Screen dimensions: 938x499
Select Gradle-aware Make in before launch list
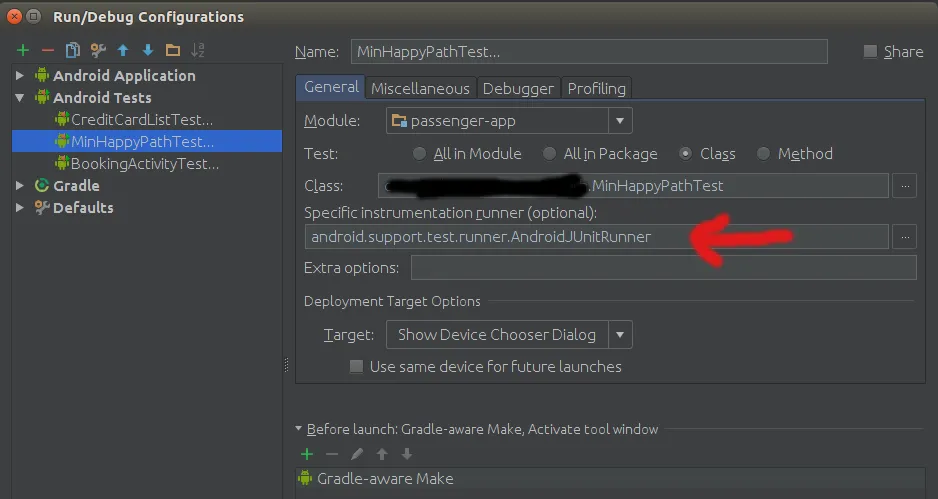click(x=610, y=478)
